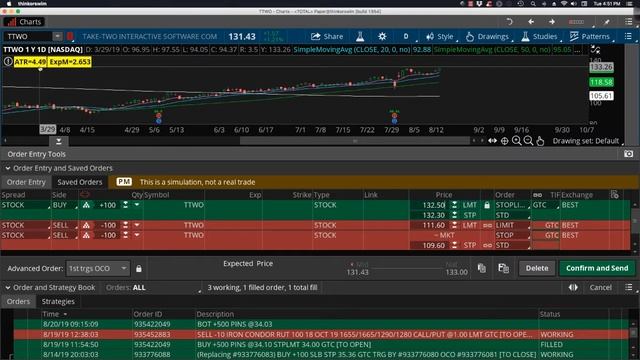
Task: Click the order table settings icon after Exchange
Action: click(614, 195)
